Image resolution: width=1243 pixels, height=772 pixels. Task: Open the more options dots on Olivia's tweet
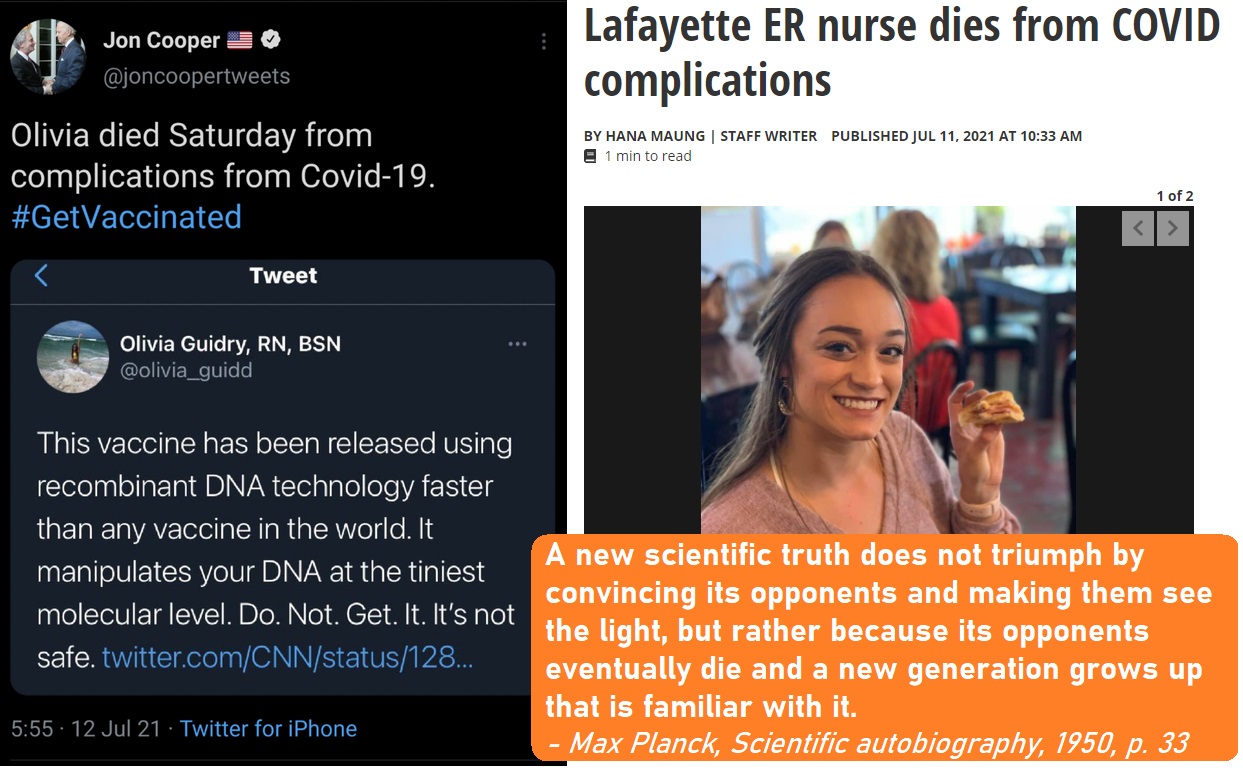click(517, 344)
